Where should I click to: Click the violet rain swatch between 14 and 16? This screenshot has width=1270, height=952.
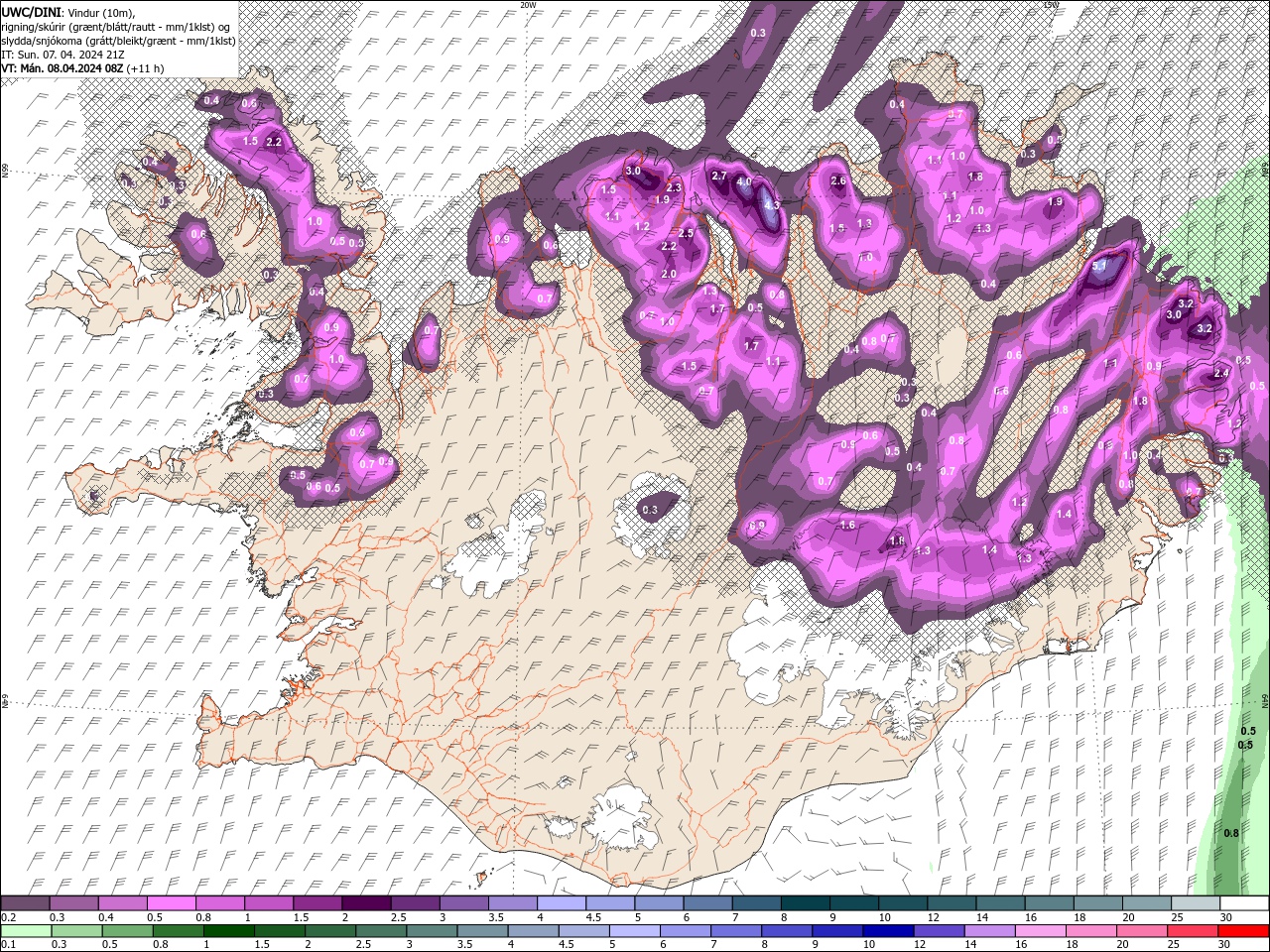point(990,931)
